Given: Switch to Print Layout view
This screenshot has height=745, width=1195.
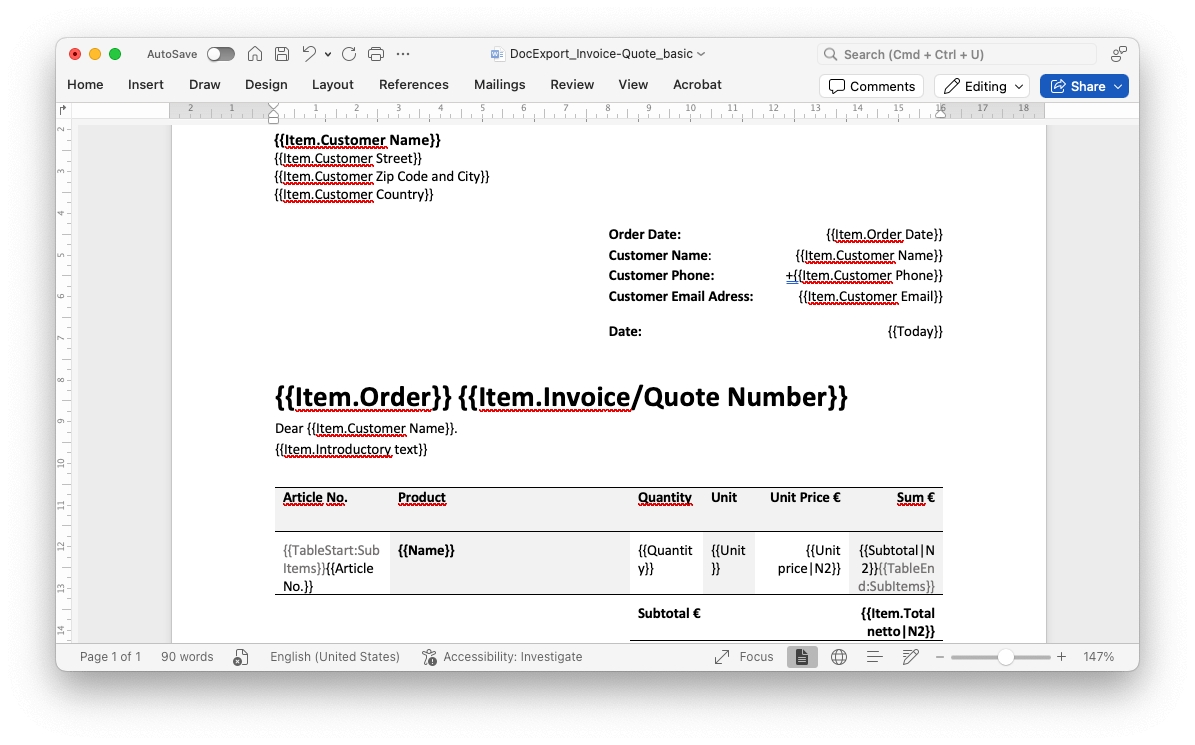Looking at the screenshot, I should (x=802, y=657).
